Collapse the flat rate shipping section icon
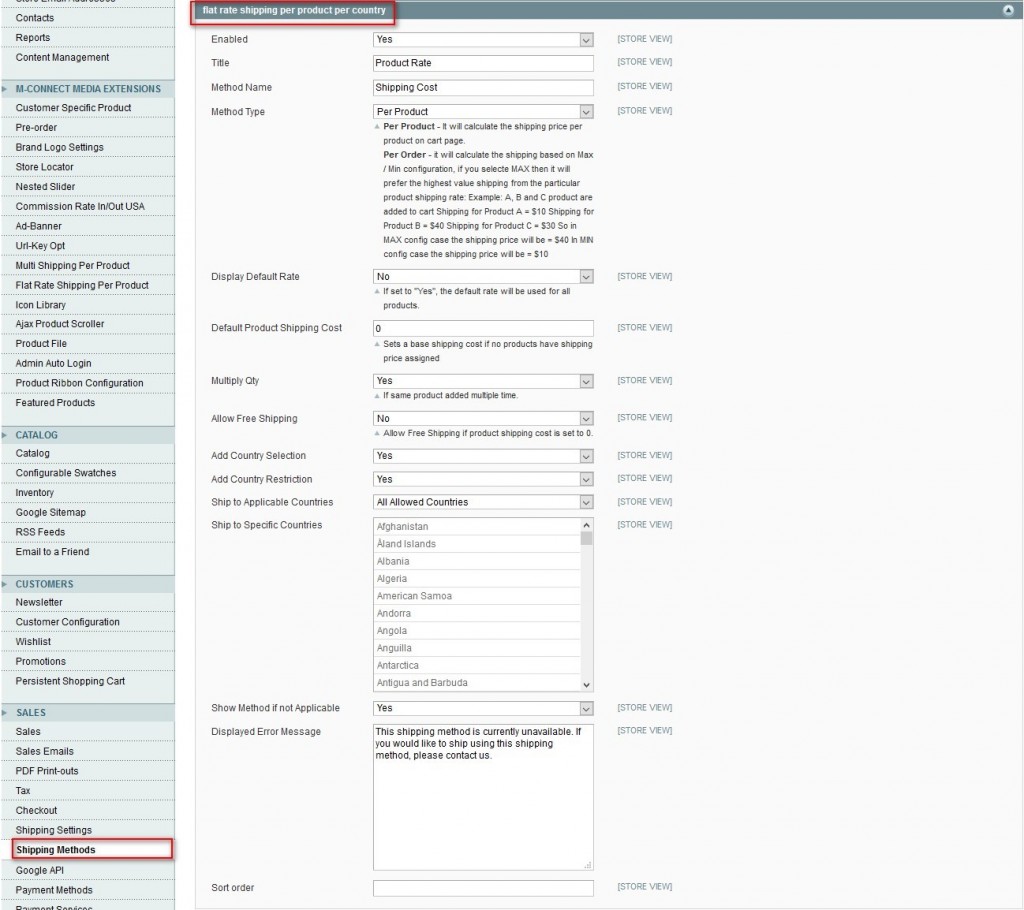Viewport: 1024px width, 910px height. tap(1007, 10)
